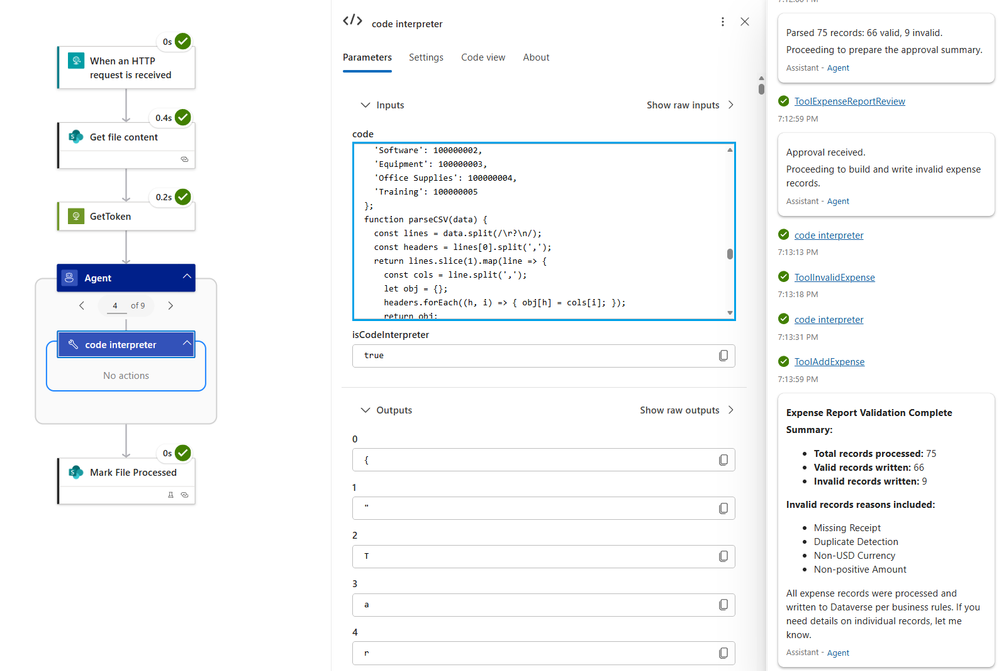Click the link icon on Mark File Processed card
The image size is (999, 671).
(x=184, y=494)
